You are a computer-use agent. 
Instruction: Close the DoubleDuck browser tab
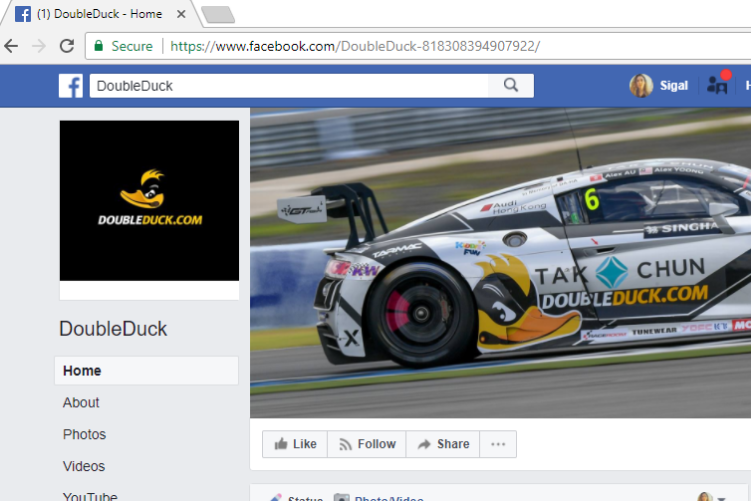coord(181,14)
